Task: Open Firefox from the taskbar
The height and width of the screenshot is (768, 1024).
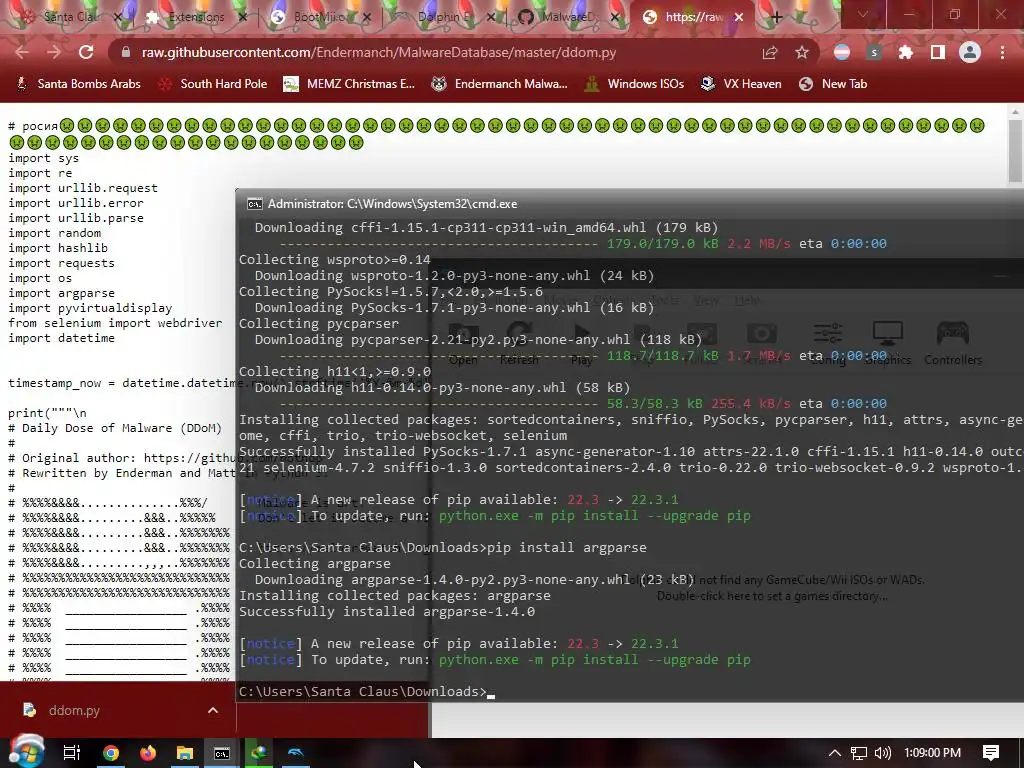Action: pos(148,753)
